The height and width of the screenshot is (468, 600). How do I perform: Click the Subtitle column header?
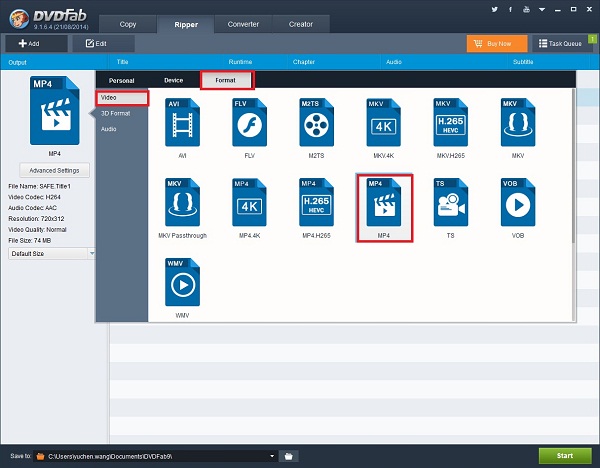click(523, 62)
